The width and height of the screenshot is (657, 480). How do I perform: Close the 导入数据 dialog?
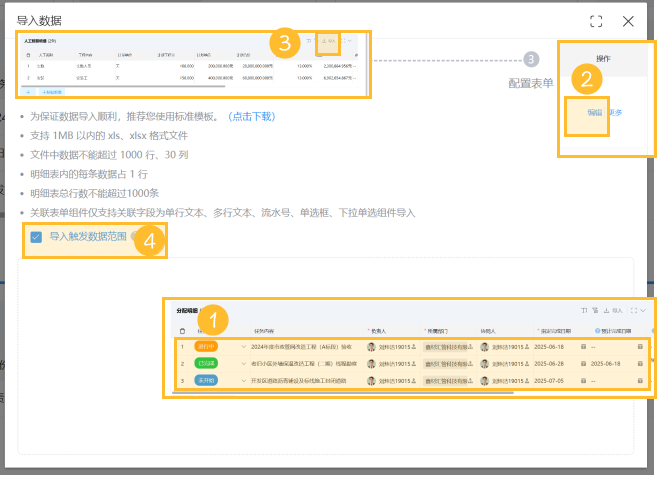[628, 21]
